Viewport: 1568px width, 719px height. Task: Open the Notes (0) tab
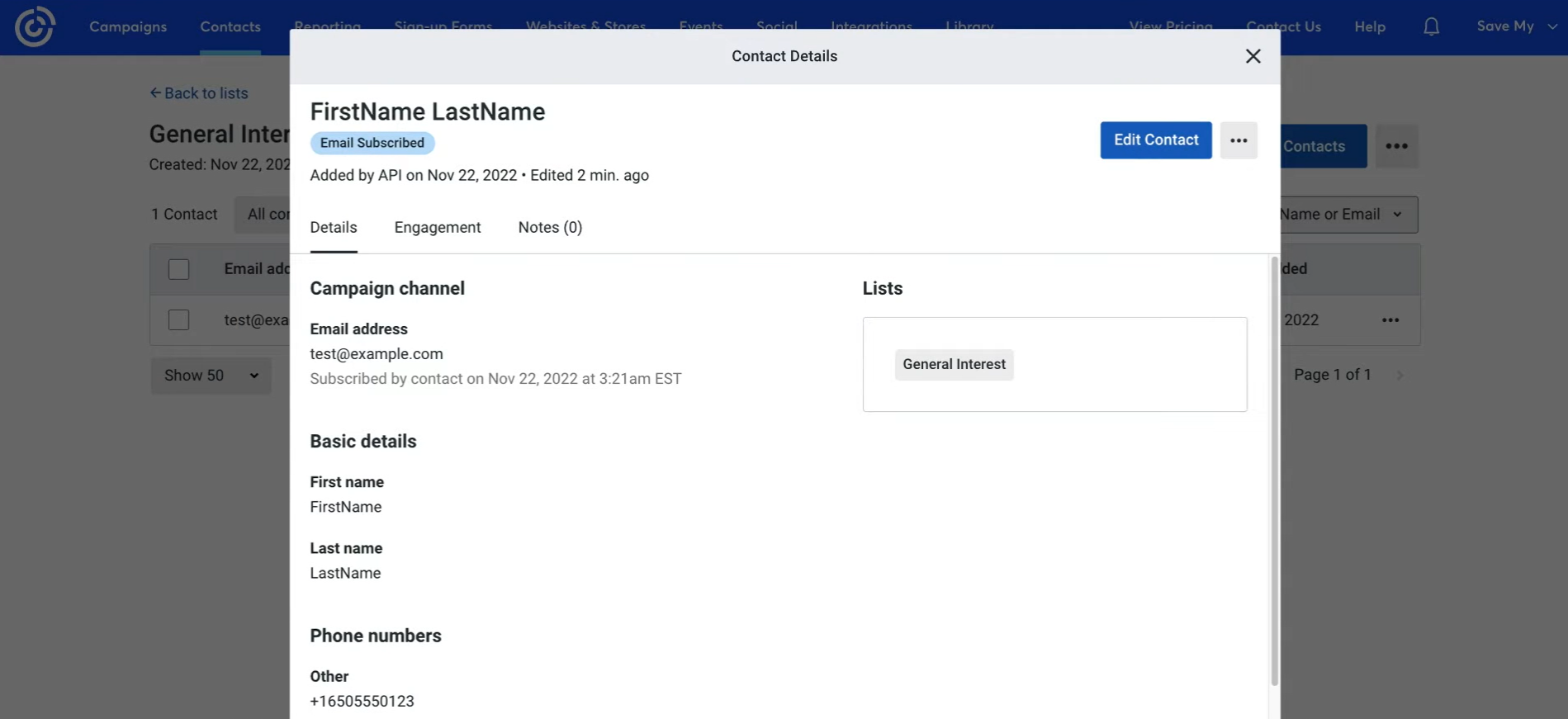(550, 228)
